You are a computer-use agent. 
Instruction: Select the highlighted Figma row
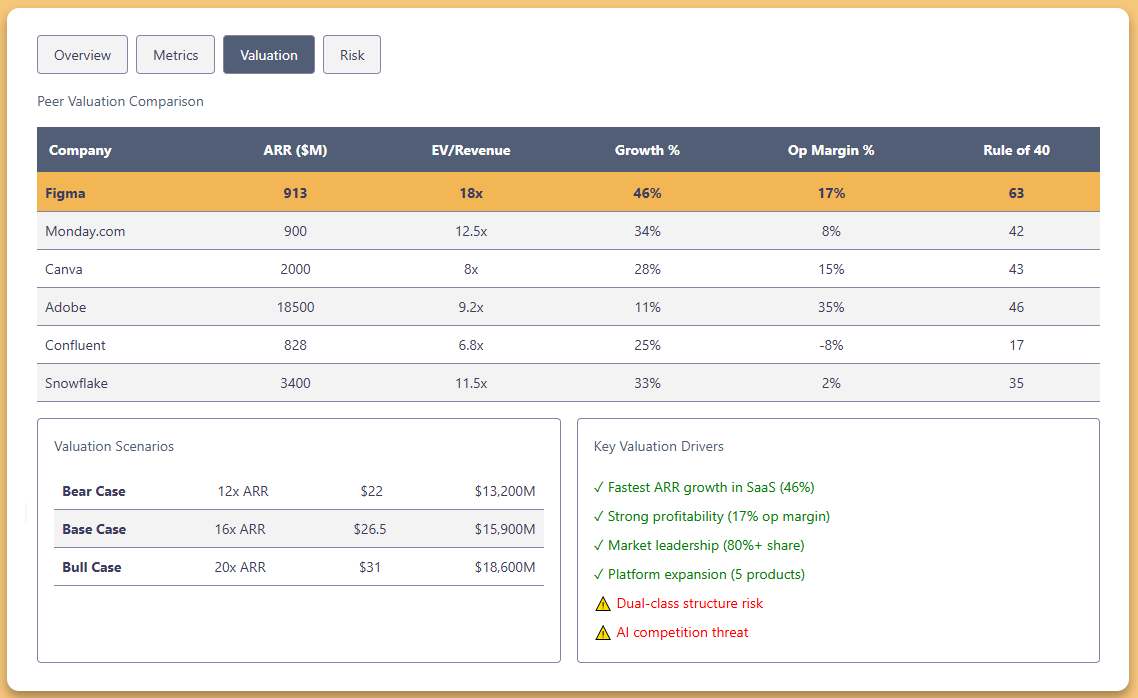click(400, 192)
